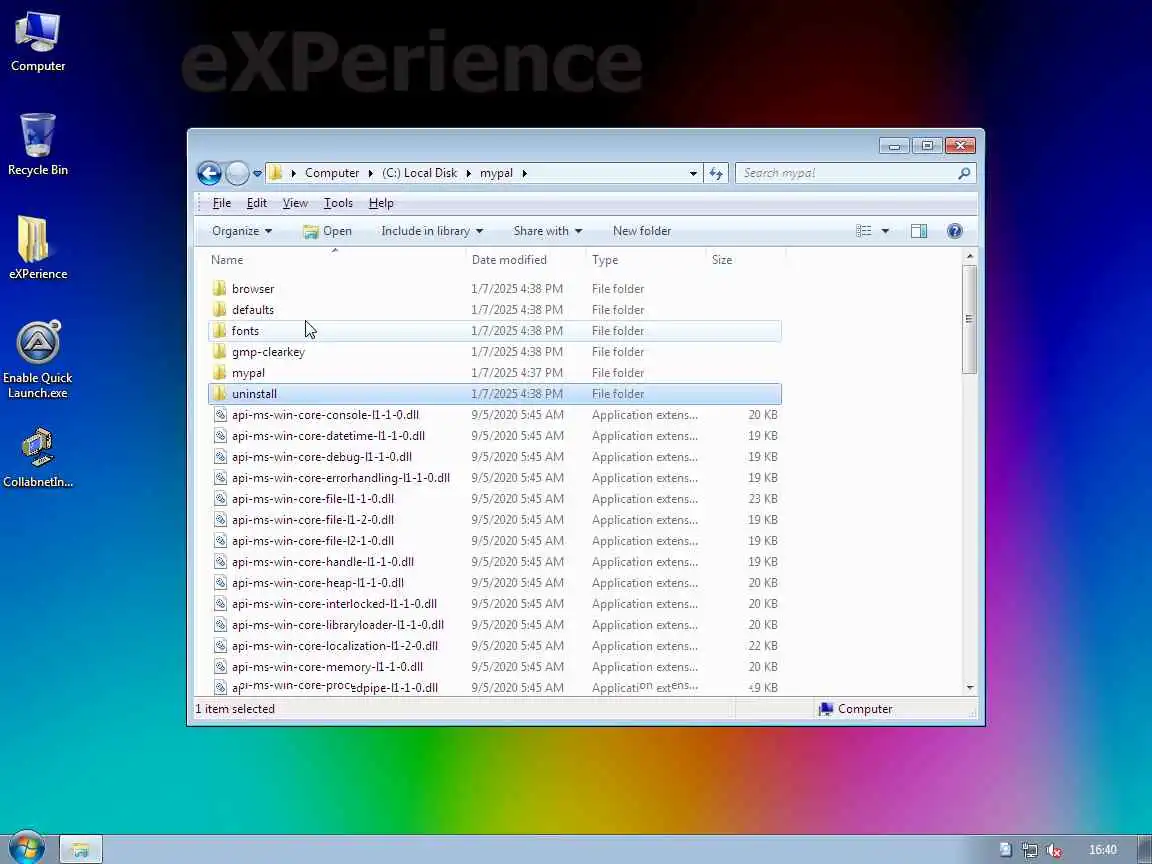This screenshot has width=1152, height=864.
Task: Click the gmp-clearkey folder icon
Action: (x=219, y=351)
